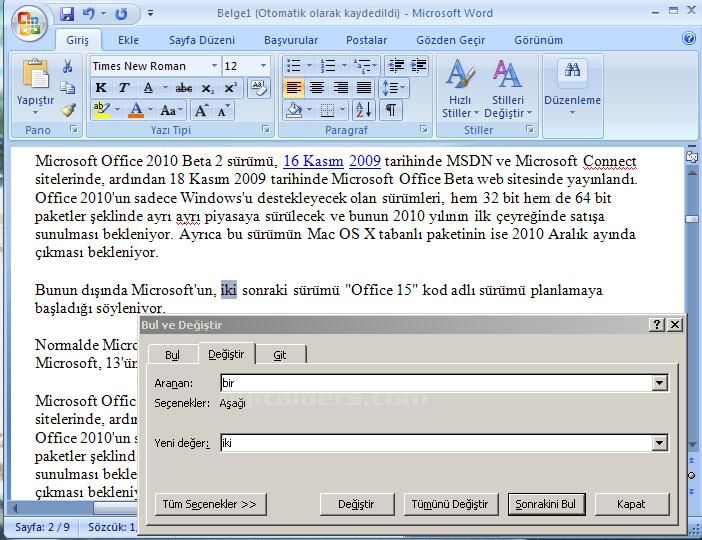Customize Quick Access Toolbar arrow
This screenshot has height=540, width=702.
click(150, 13)
